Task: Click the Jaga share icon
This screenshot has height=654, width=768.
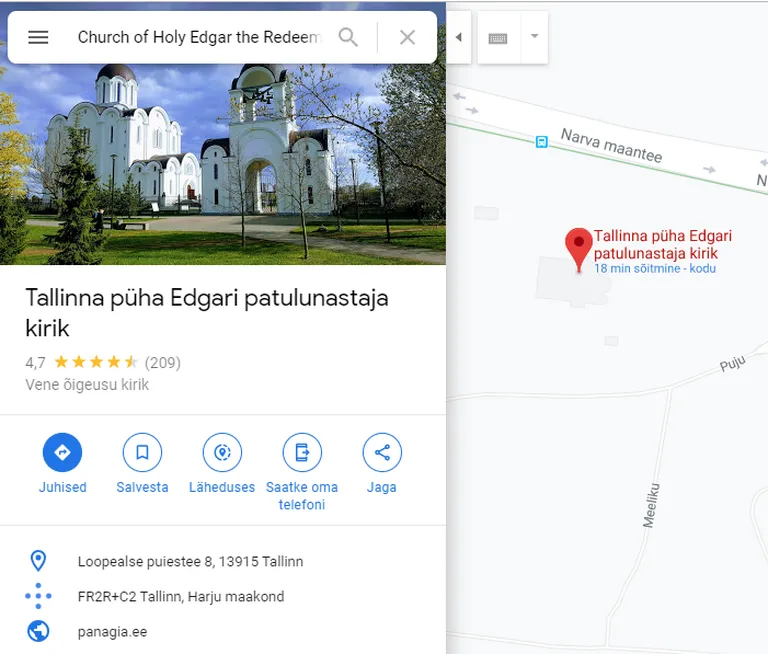Action: [382, 452]
